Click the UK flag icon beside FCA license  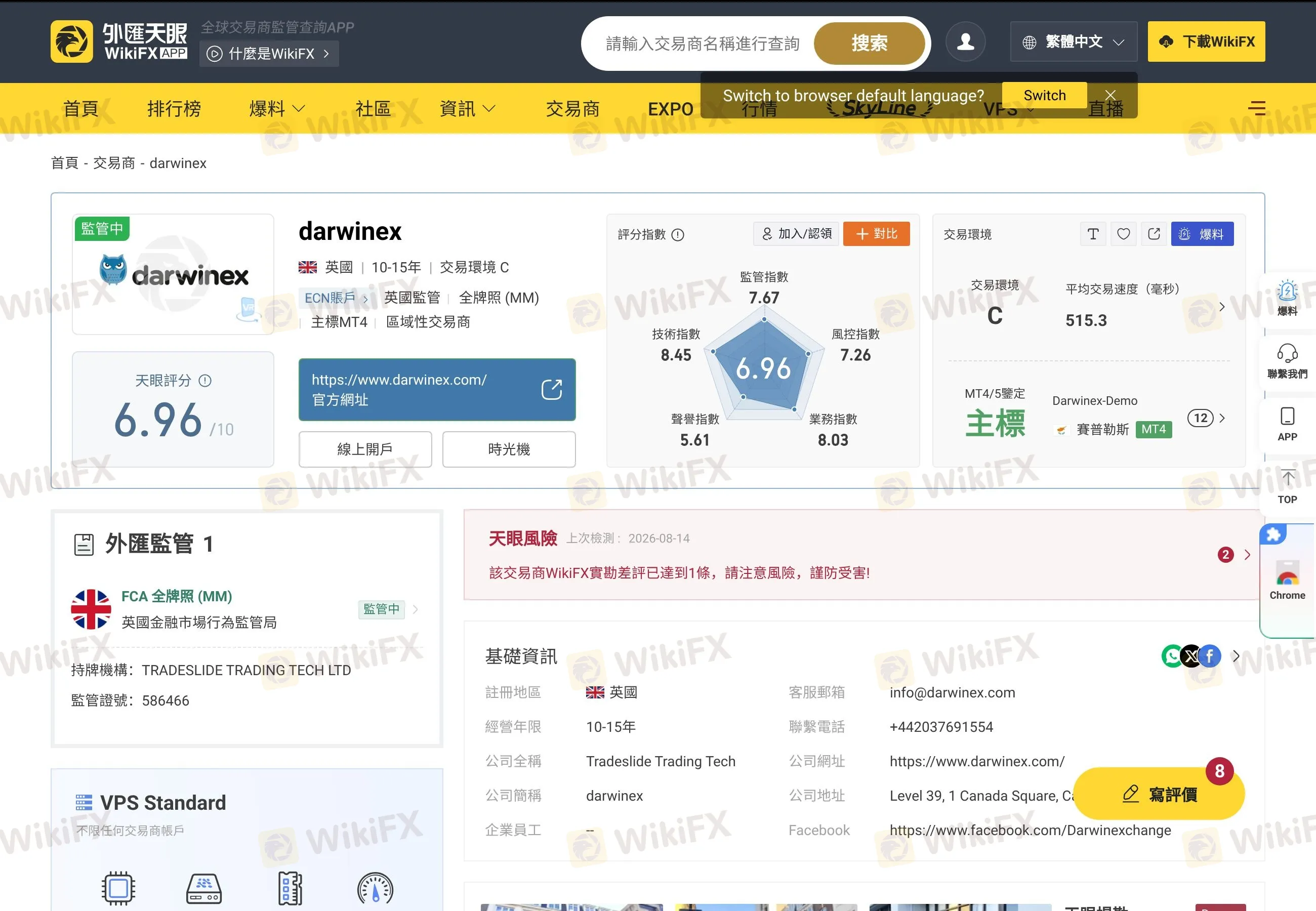[x=91, y=609]
